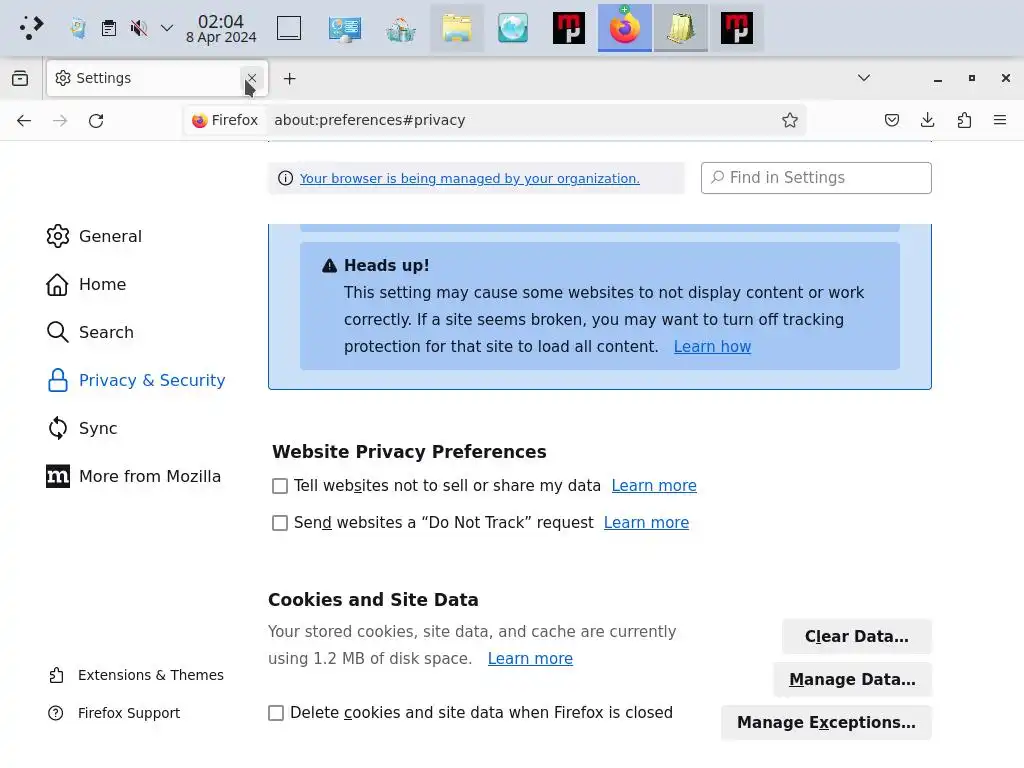Open the system settings taskbar icon
The image size is (1024, 768).
pos(345,28)
